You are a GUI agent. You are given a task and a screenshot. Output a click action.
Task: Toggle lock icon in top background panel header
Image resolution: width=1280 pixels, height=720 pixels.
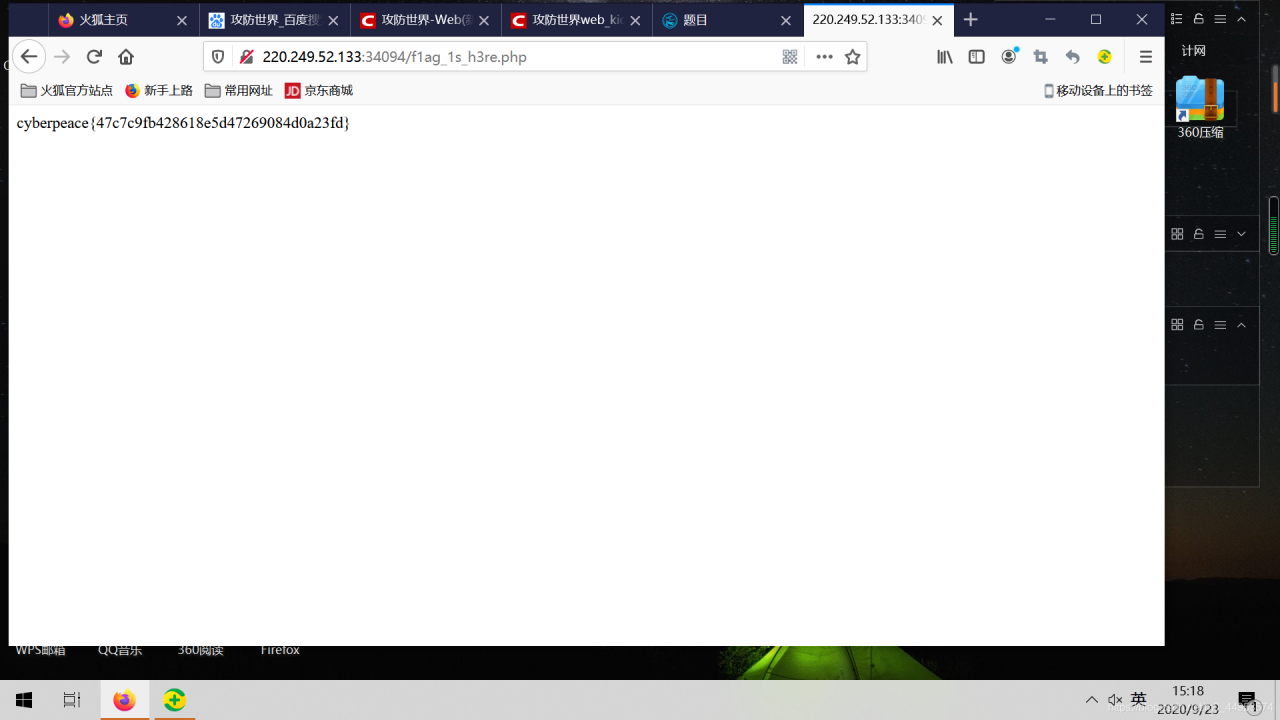coord(1198,19)
